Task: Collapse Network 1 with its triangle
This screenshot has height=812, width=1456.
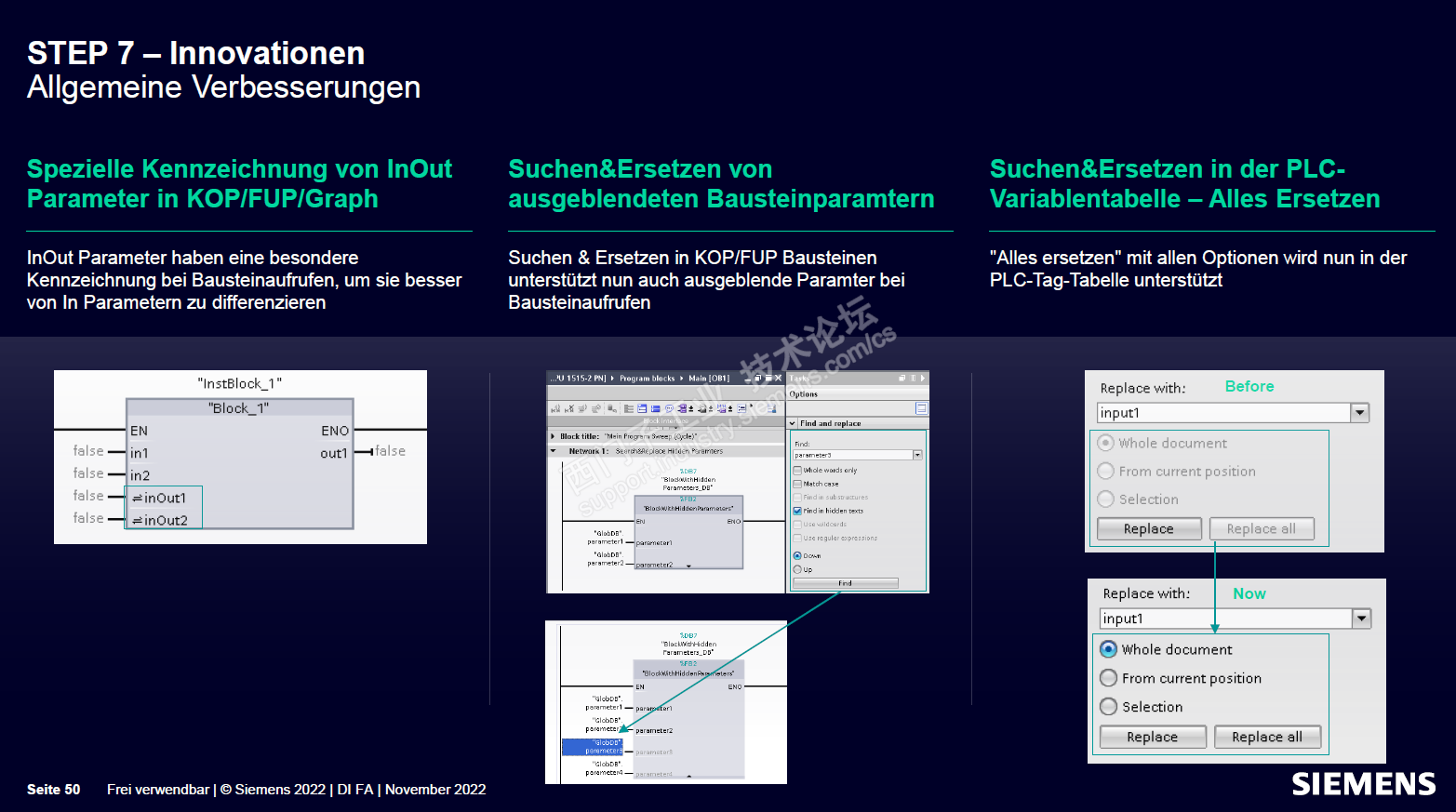Action: tap(553, 451)
